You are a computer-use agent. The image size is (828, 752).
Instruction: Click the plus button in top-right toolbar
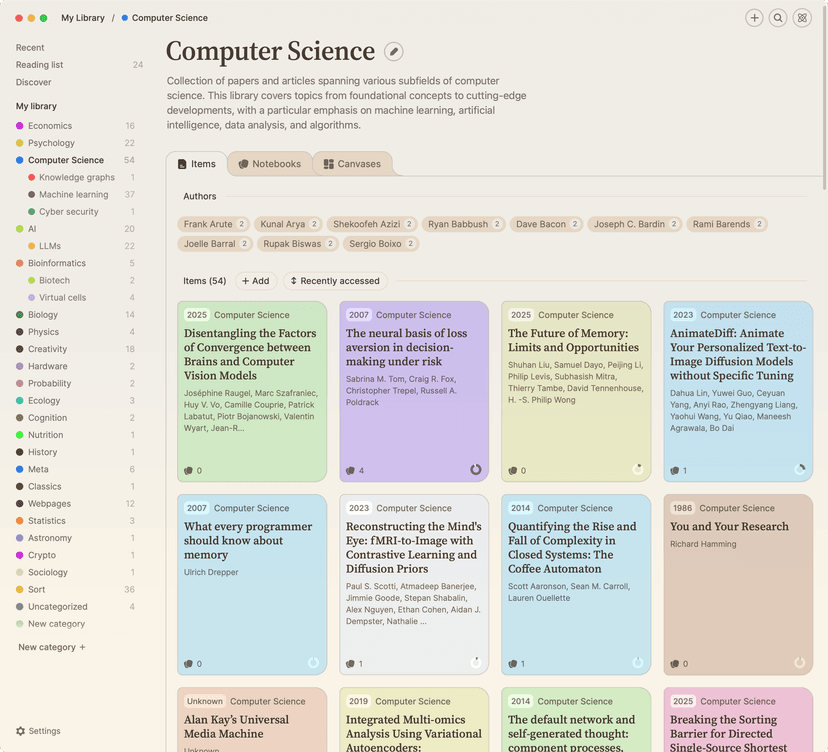[x=754, y=18]
